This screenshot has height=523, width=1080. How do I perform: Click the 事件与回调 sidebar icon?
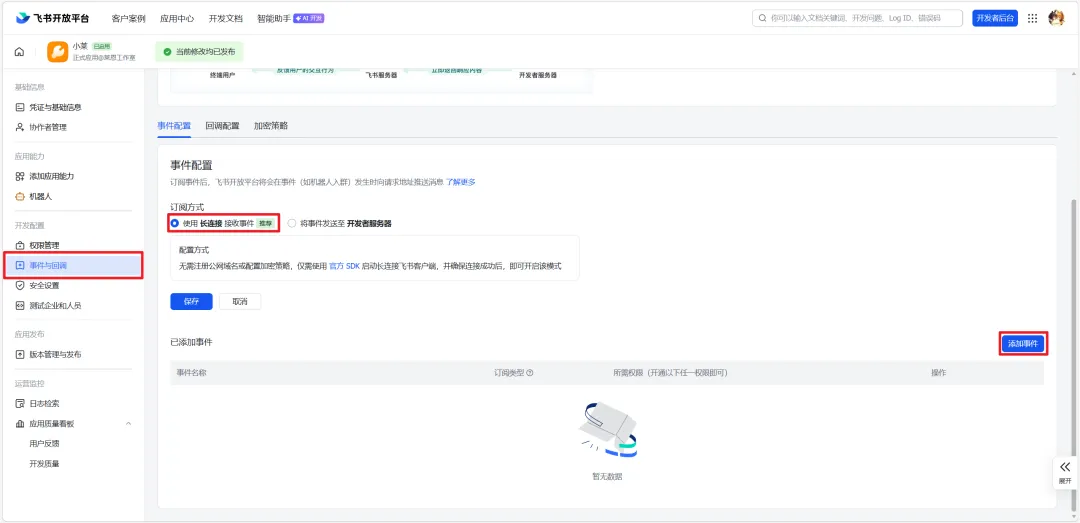pos(20,265)
